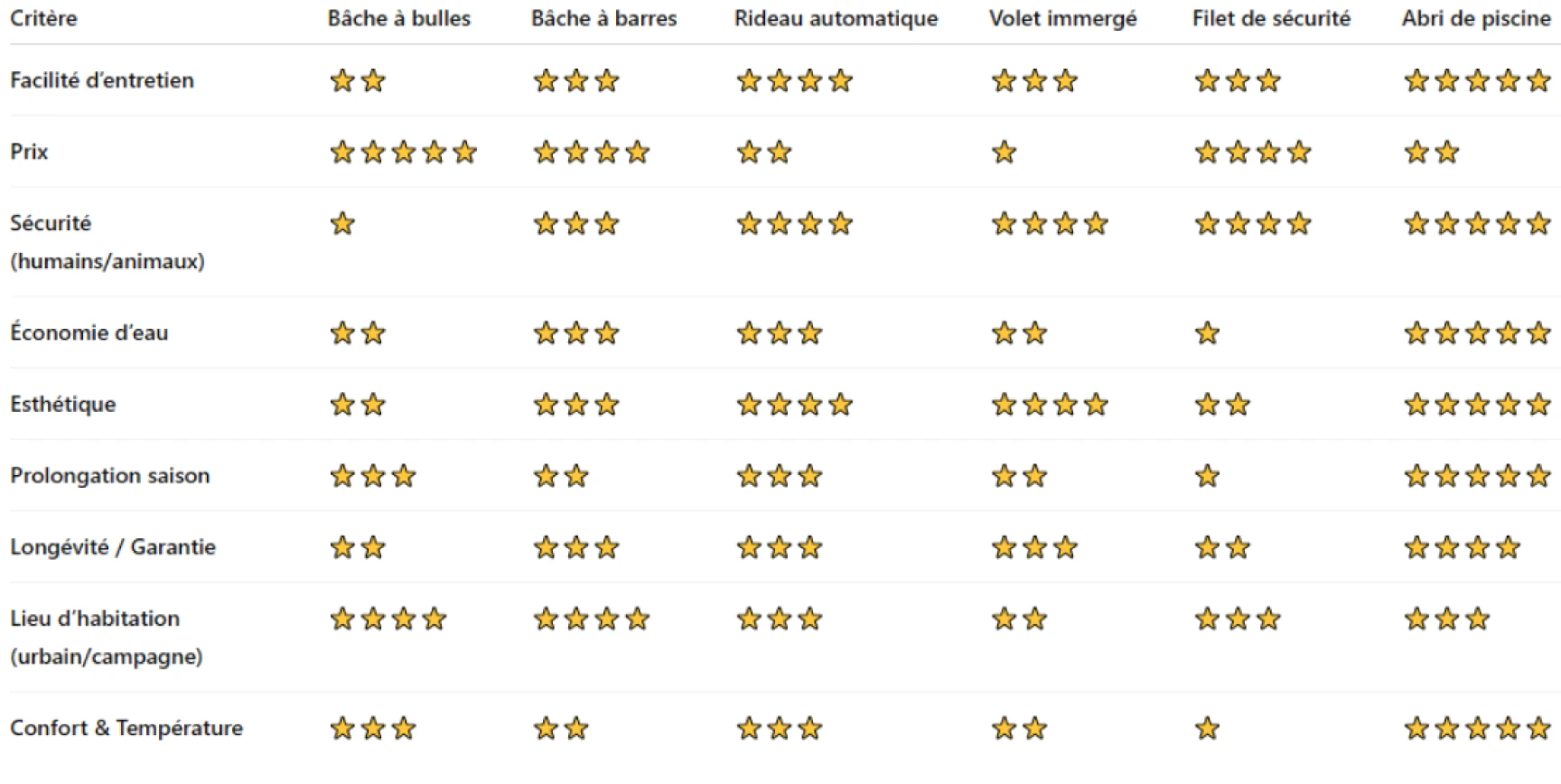Viewport: 1561px width, 784px height.
Task: Click the last Longévité star for Abri de piscine
Action: 1508,547
